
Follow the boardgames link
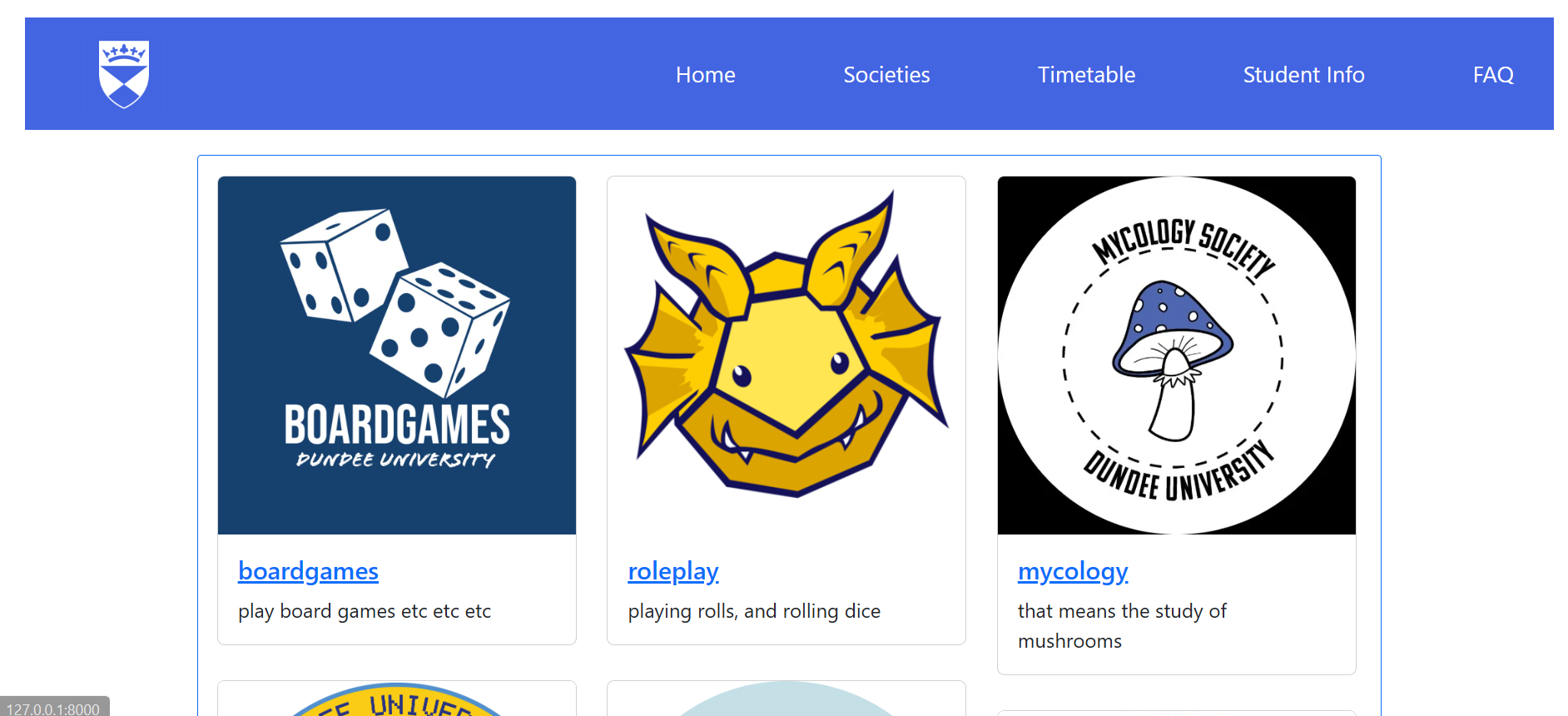[x=308, y=571]
